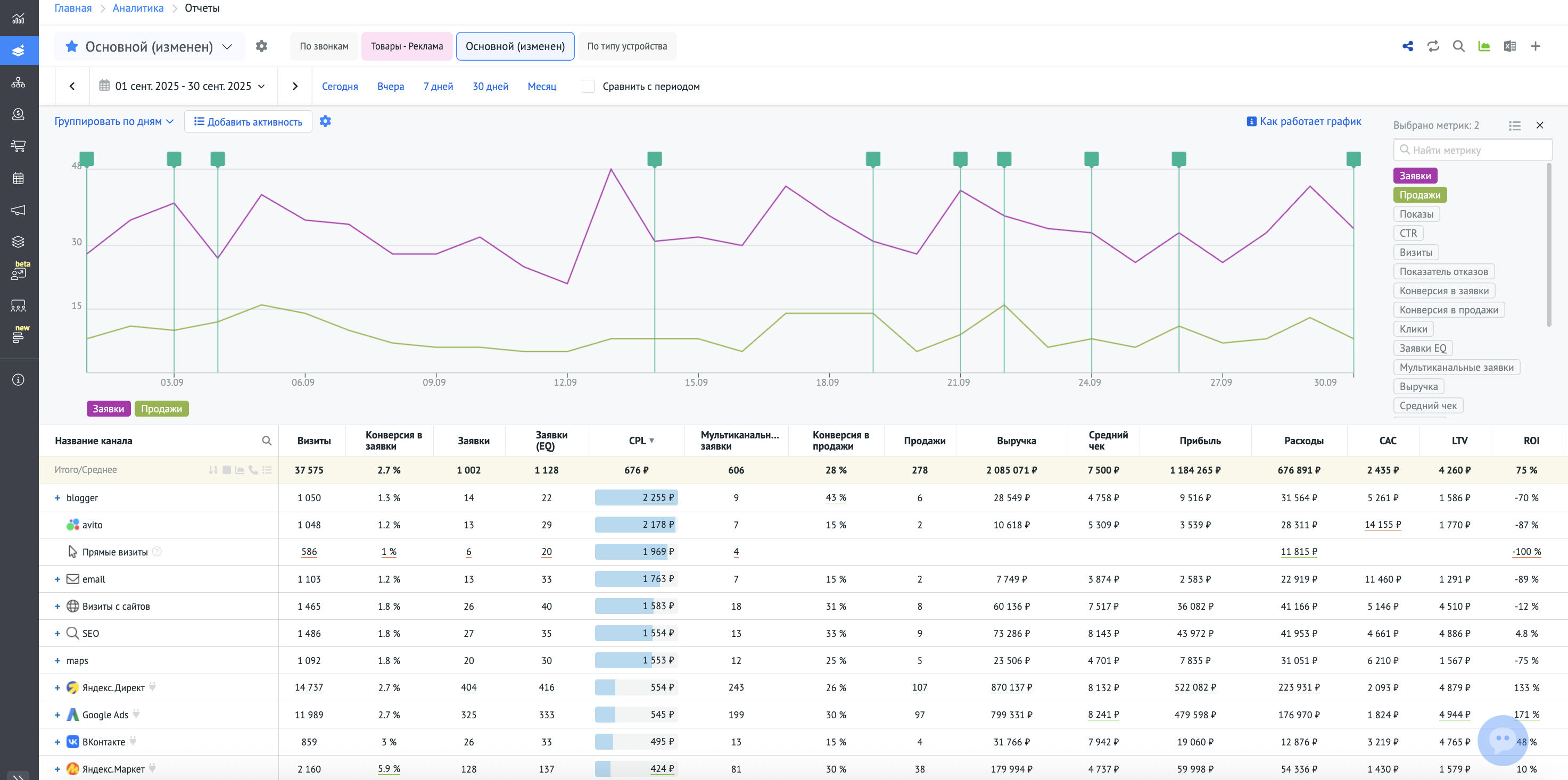Open report settings gear next to title
This screenshot has height=780, width=1568.
point(261,46)
